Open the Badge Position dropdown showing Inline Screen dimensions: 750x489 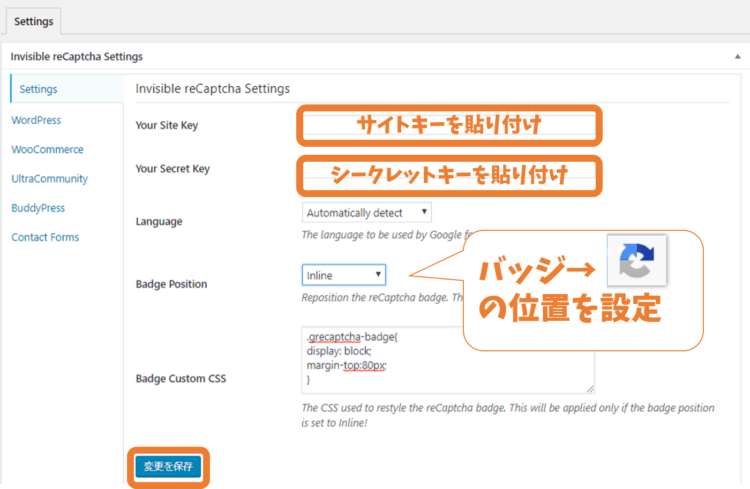click(344, 275)
